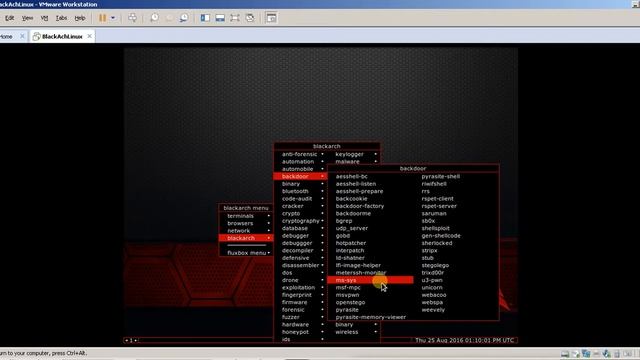The image size is (640, 360).
Task: Open the View menu
Action: 27,18
